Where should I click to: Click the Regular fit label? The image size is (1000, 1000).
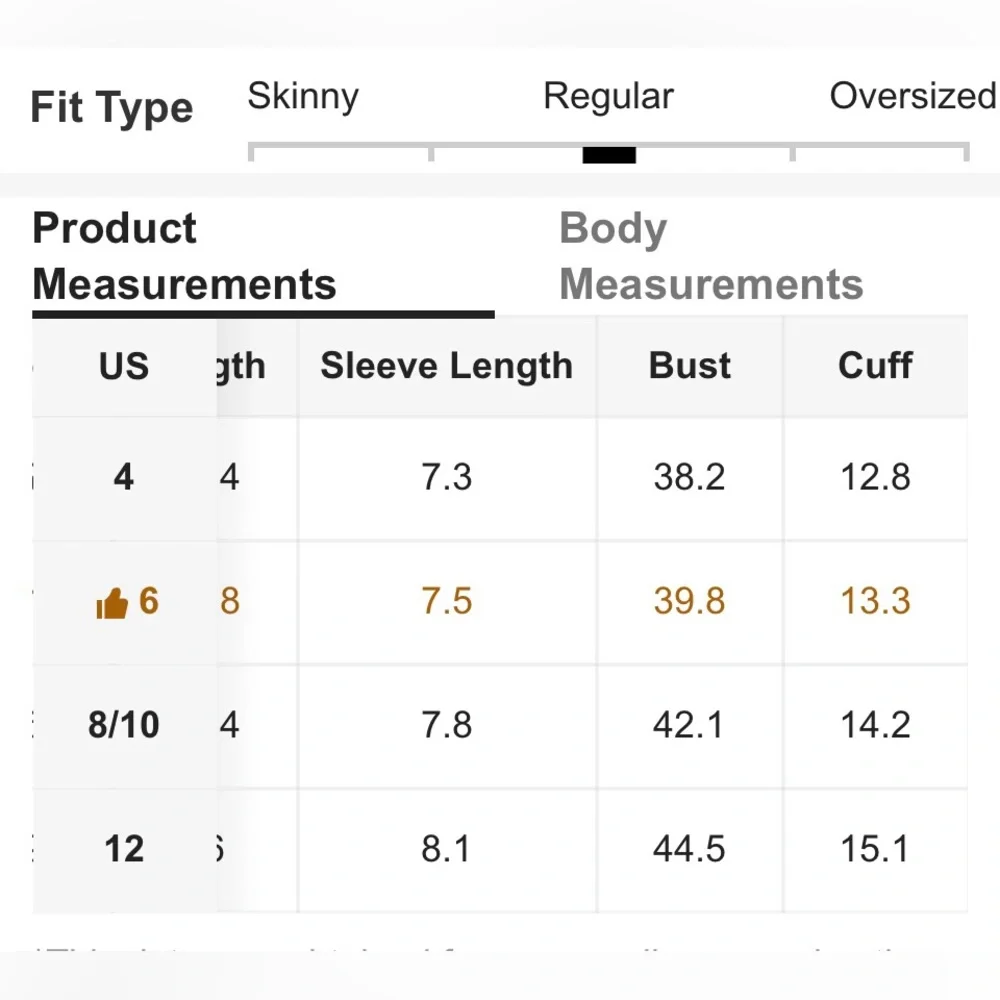(608, 96)
